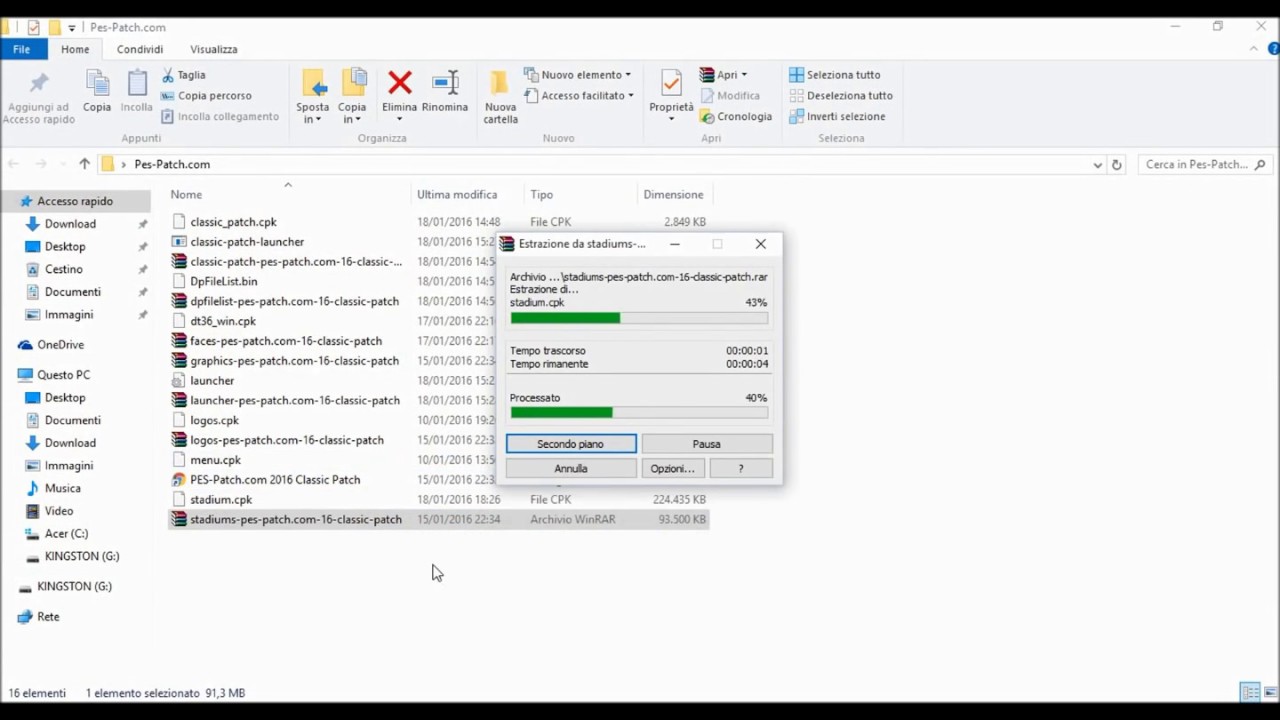1280x720 pixels.
Task: Click the Pes-Patch.com address bar path
Action: pyautogui.click(x=172, y=164)
